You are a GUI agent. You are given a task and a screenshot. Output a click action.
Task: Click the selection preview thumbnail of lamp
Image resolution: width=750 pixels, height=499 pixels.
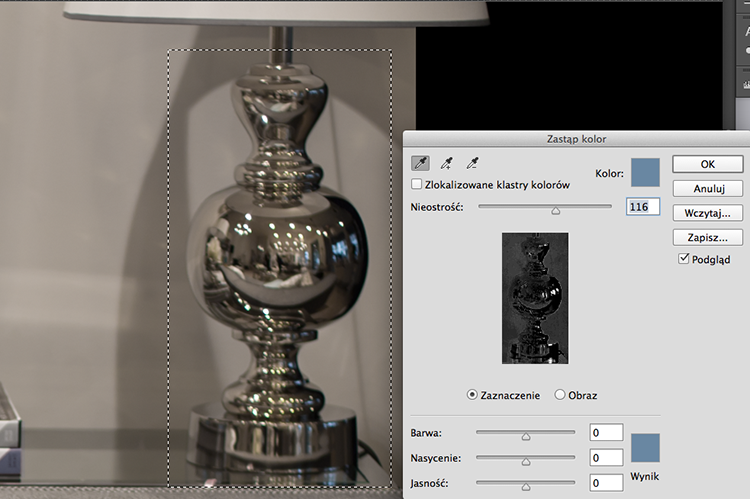535,298
